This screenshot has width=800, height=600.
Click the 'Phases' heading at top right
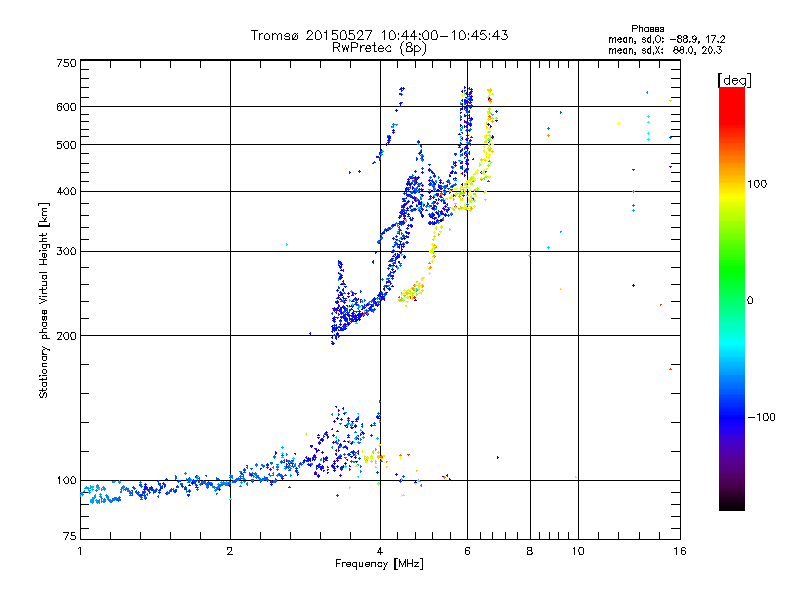click(647, 29)
